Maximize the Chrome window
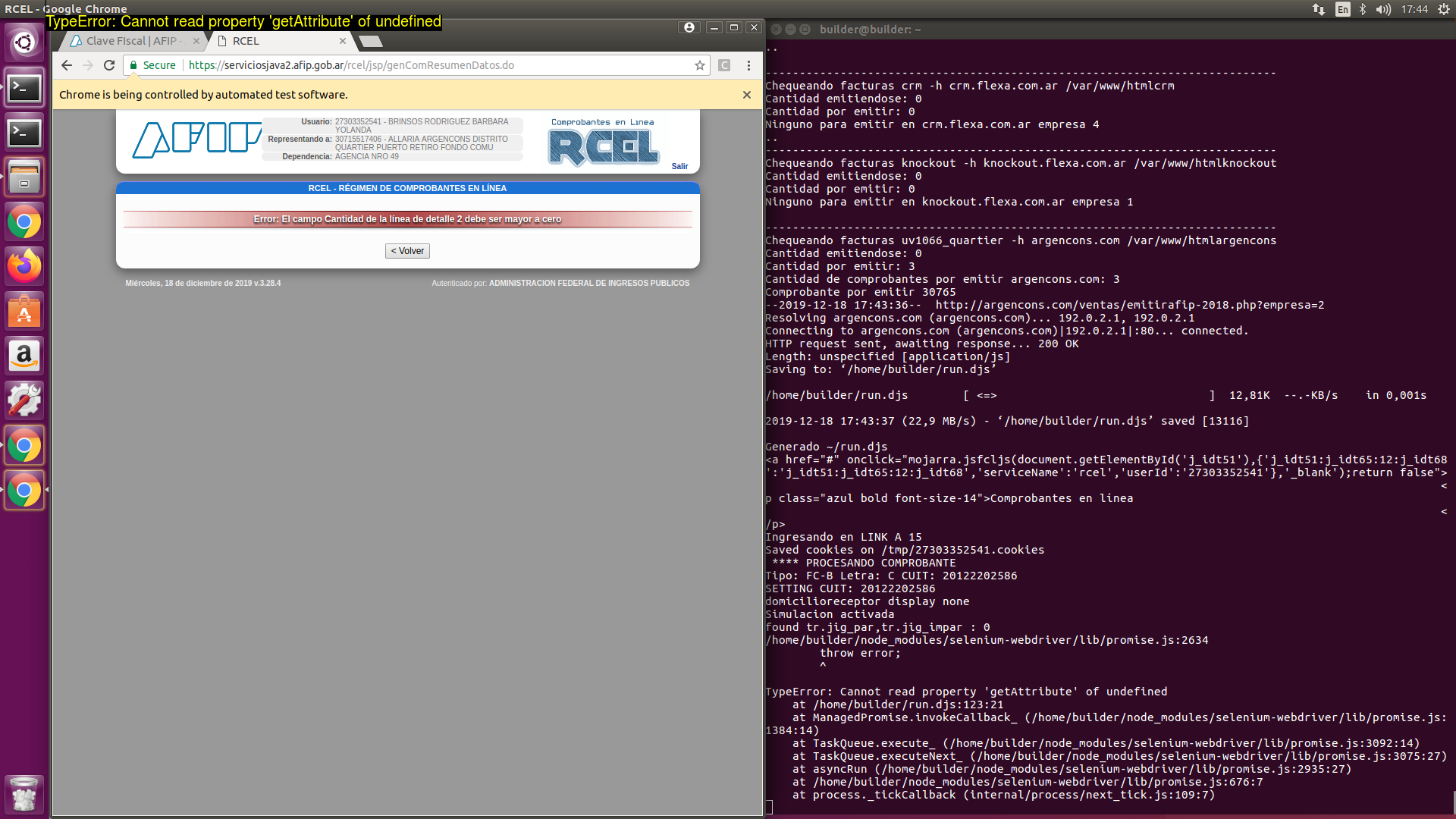The height and width of the screenshot is (819, 1456). point(733,27)
